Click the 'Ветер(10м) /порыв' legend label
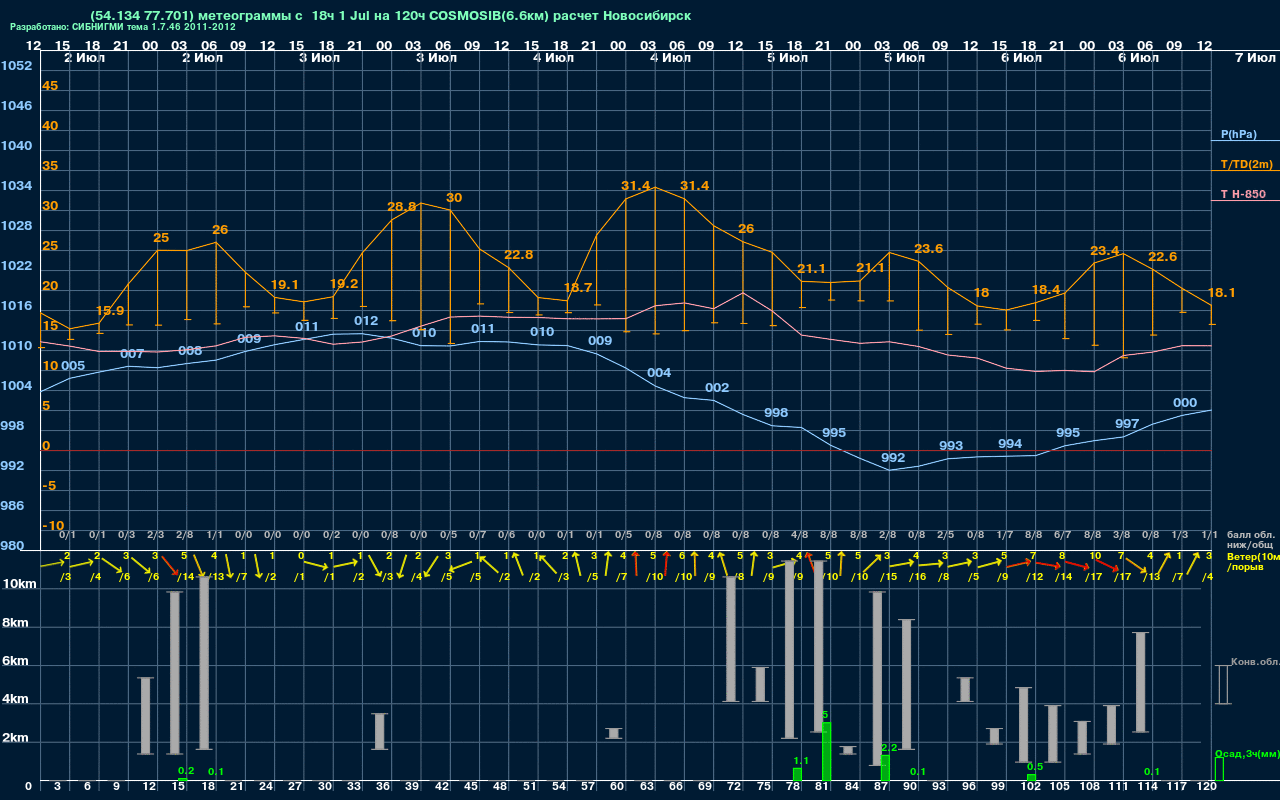The width and height of the screenshot is (1280, 800). click(x=1252, y=561)
